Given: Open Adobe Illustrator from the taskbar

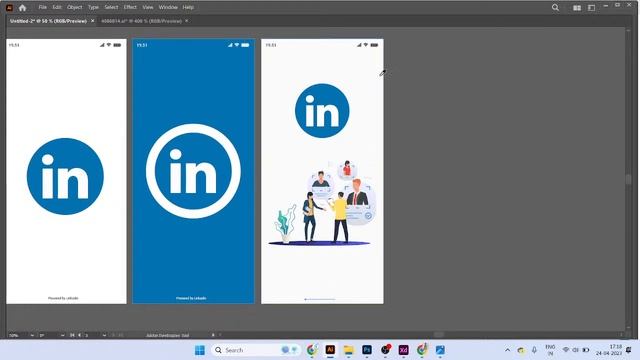Looking at the screenshot, I should point(330,350).
